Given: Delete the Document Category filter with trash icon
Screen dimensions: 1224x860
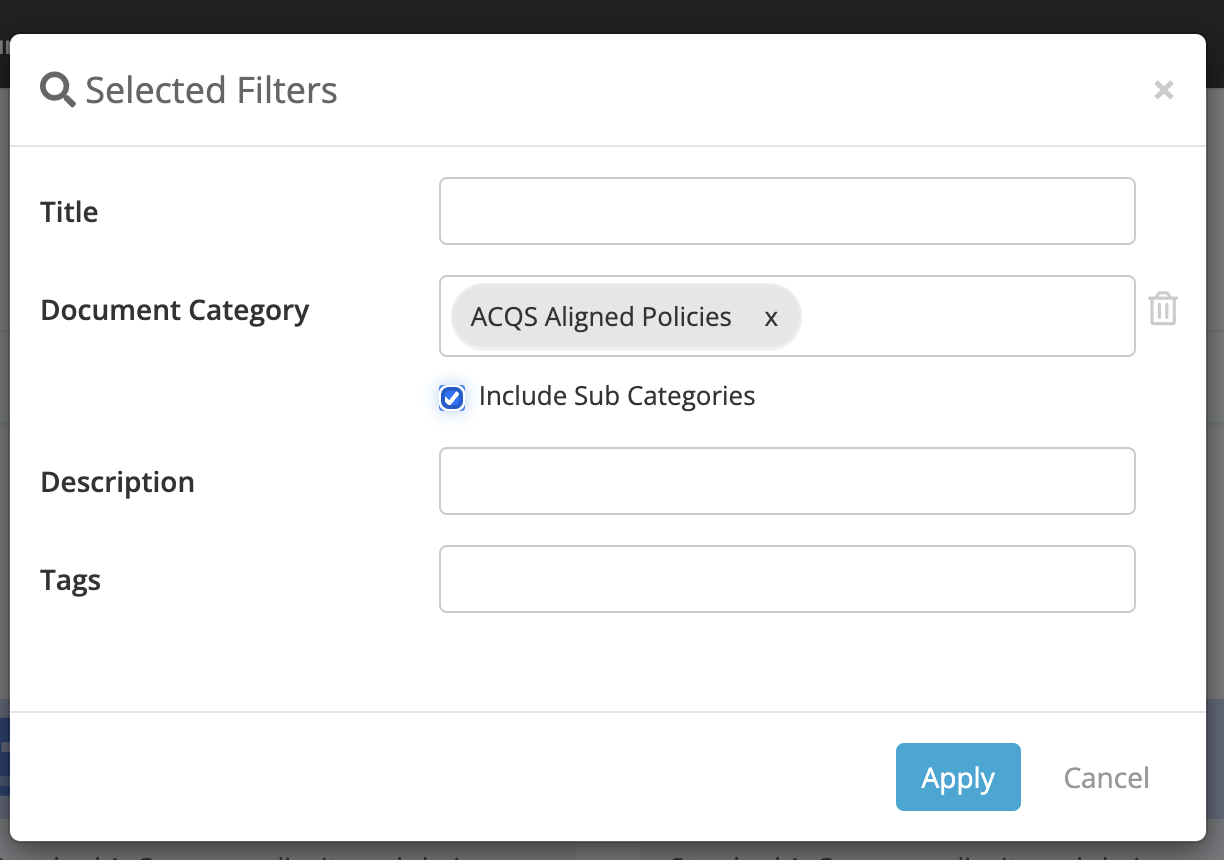Looking at the screenshot, I should coord(1163,309).
